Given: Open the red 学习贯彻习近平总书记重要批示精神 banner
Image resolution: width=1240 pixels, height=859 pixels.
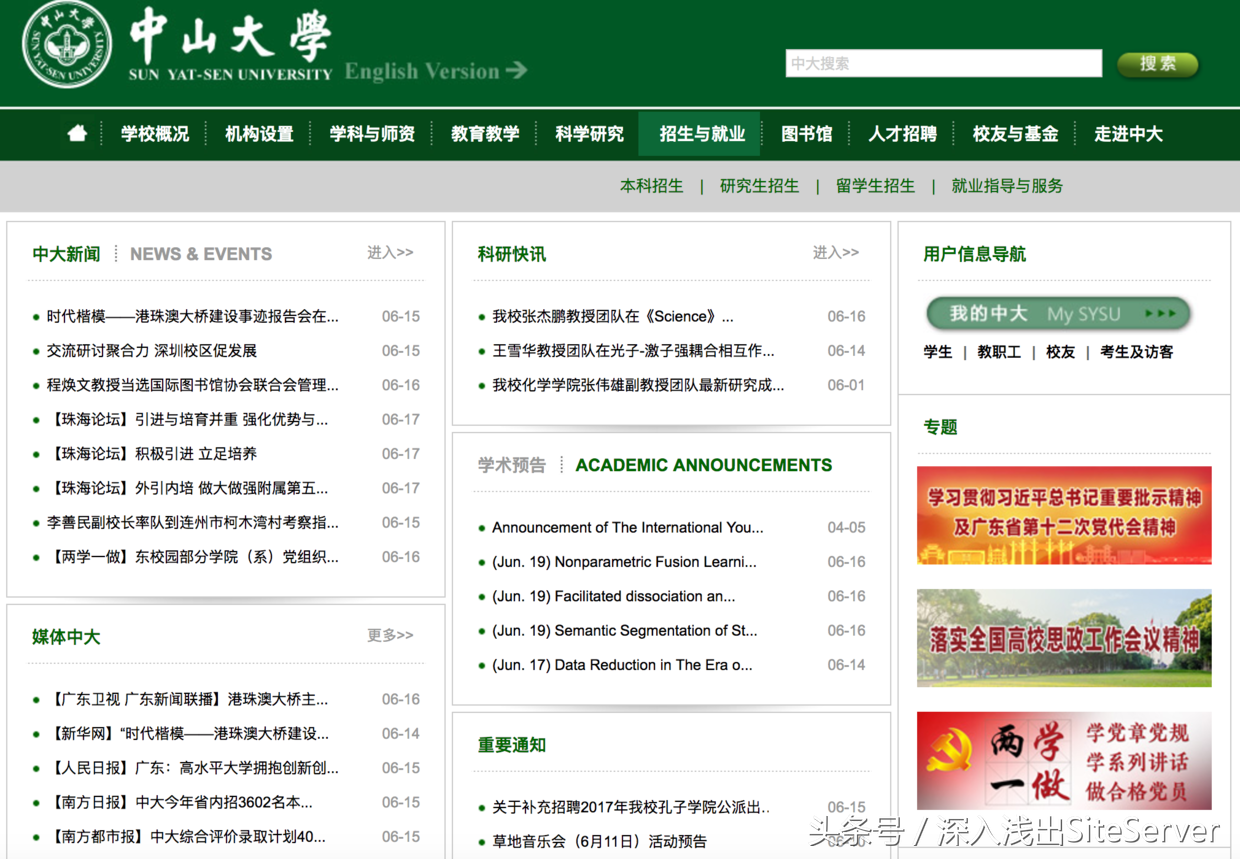Looking at the screenshot, I should tap(1064, 515).
